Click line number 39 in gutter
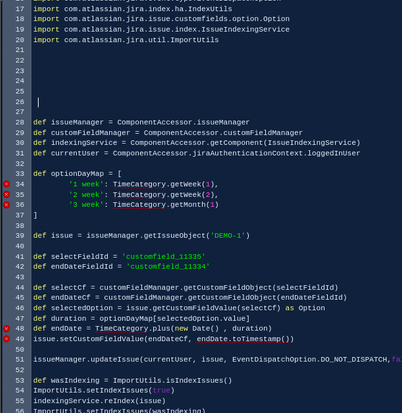Screen dimensions: 402x413 [20, 236]
